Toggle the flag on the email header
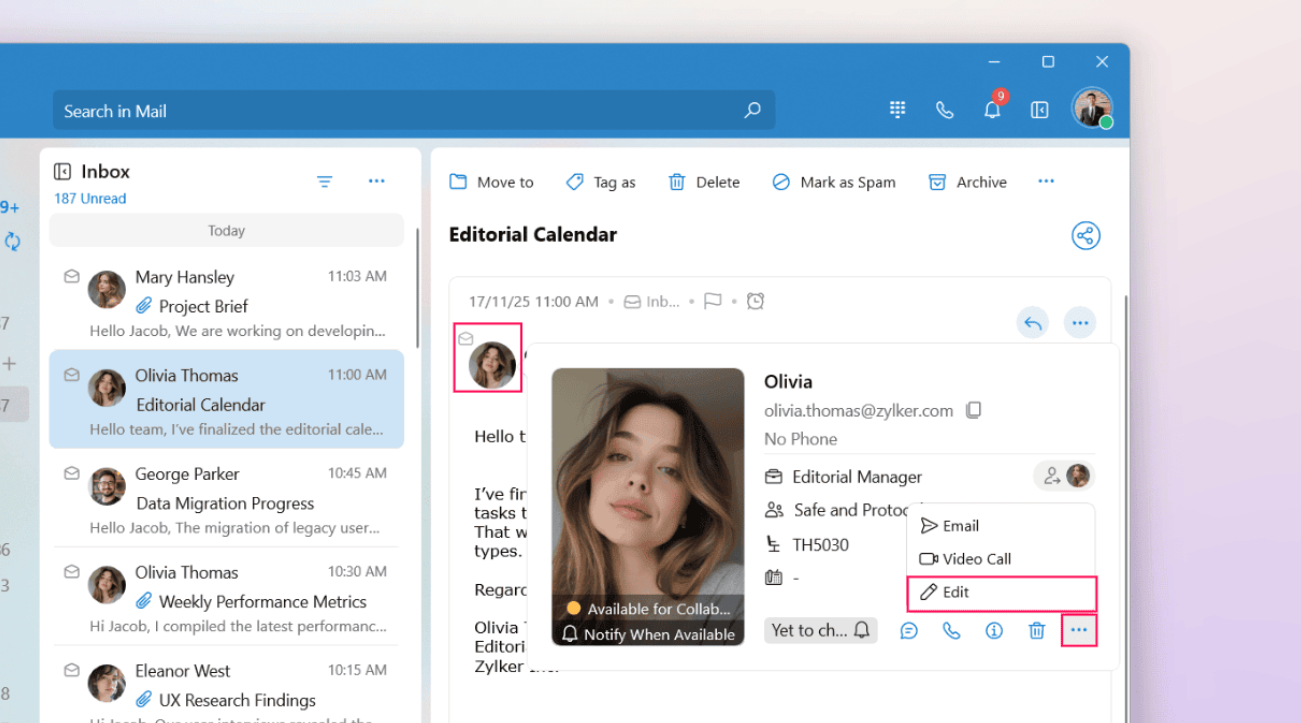 [x=712, y=301]
